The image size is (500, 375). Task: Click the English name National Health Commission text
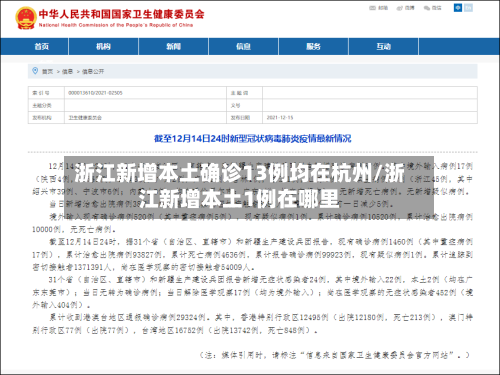(116, 25)
